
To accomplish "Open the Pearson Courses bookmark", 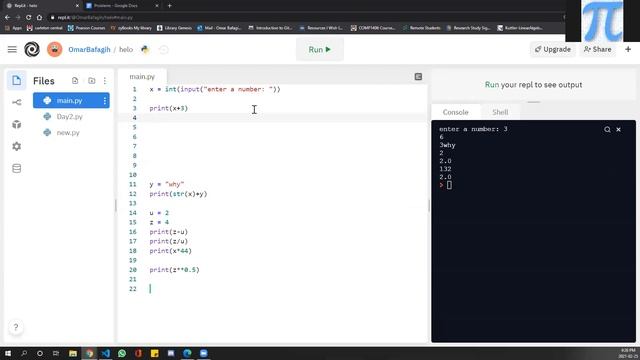I will pyautogui.click(x=87, y=28).
